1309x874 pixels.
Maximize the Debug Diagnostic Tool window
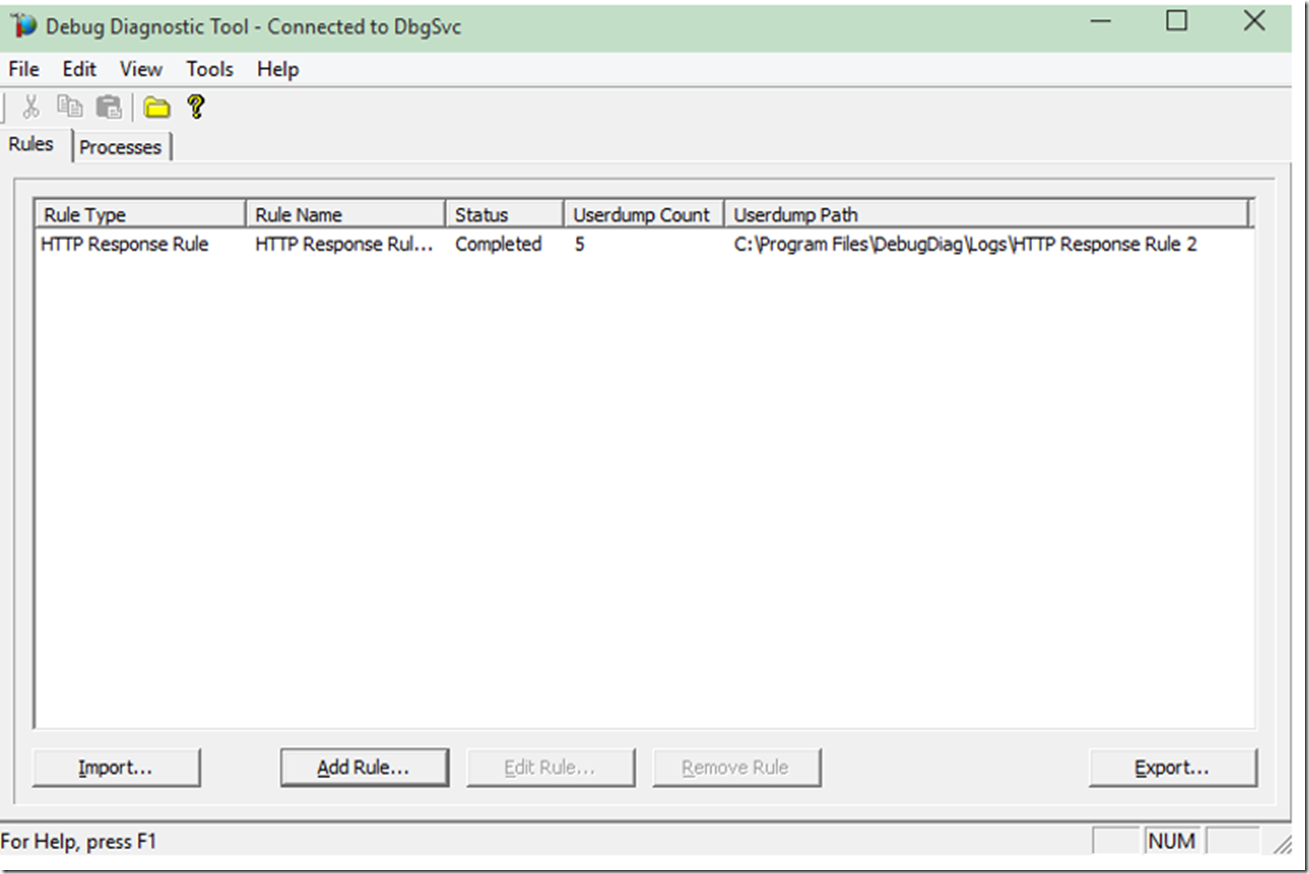coord(1177,22)
